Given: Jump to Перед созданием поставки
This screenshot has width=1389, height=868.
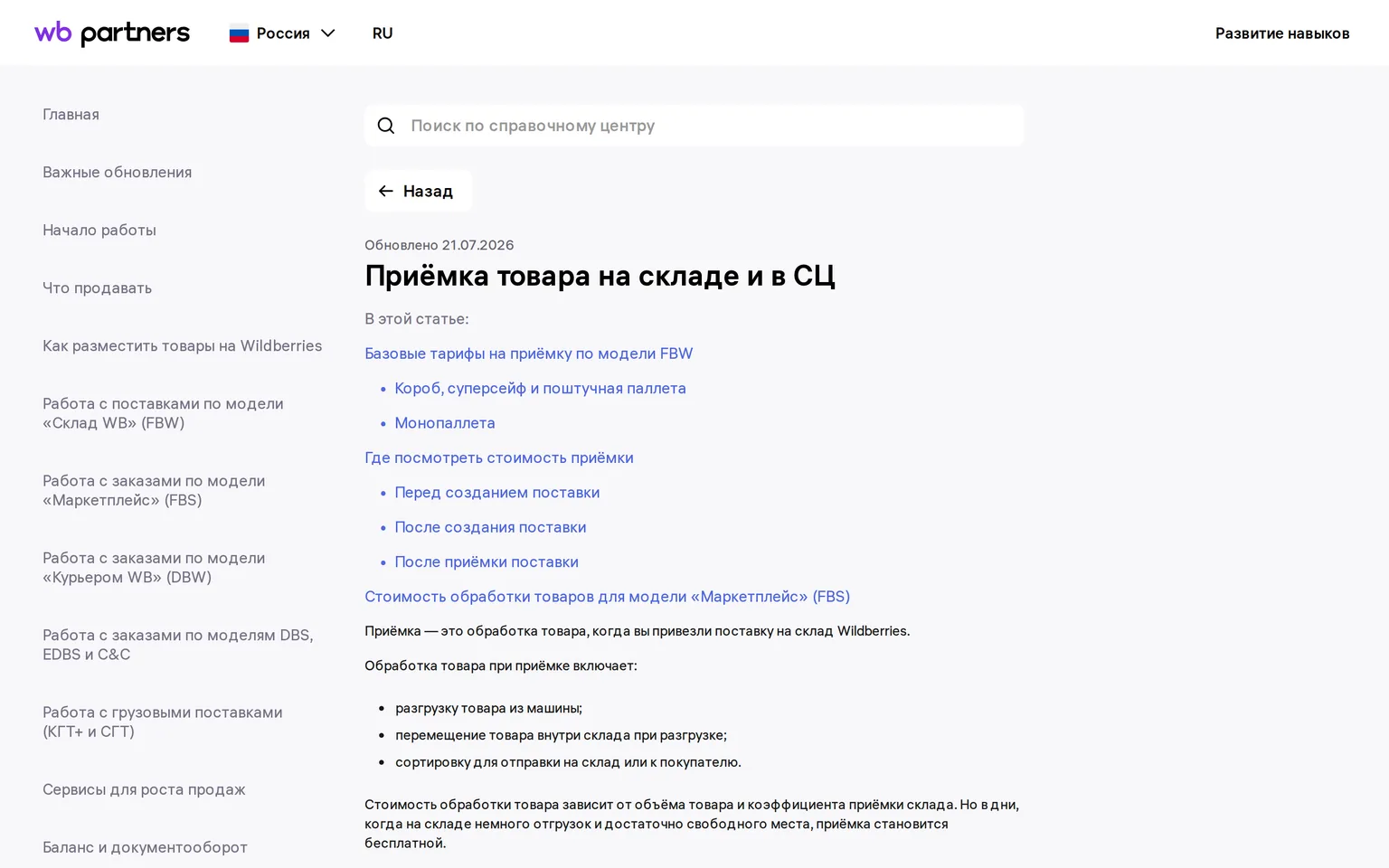Looking at the screenshot, I should pos(497,493).
